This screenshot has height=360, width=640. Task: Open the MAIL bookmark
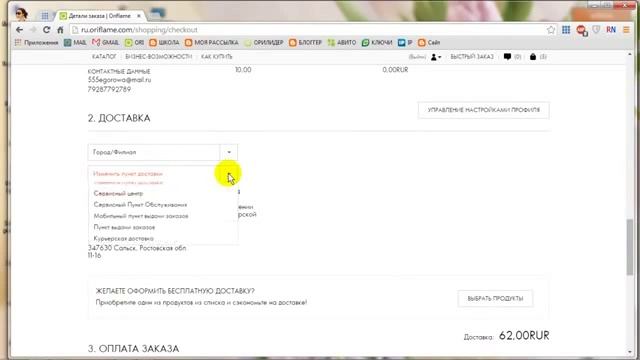[75, 42]
